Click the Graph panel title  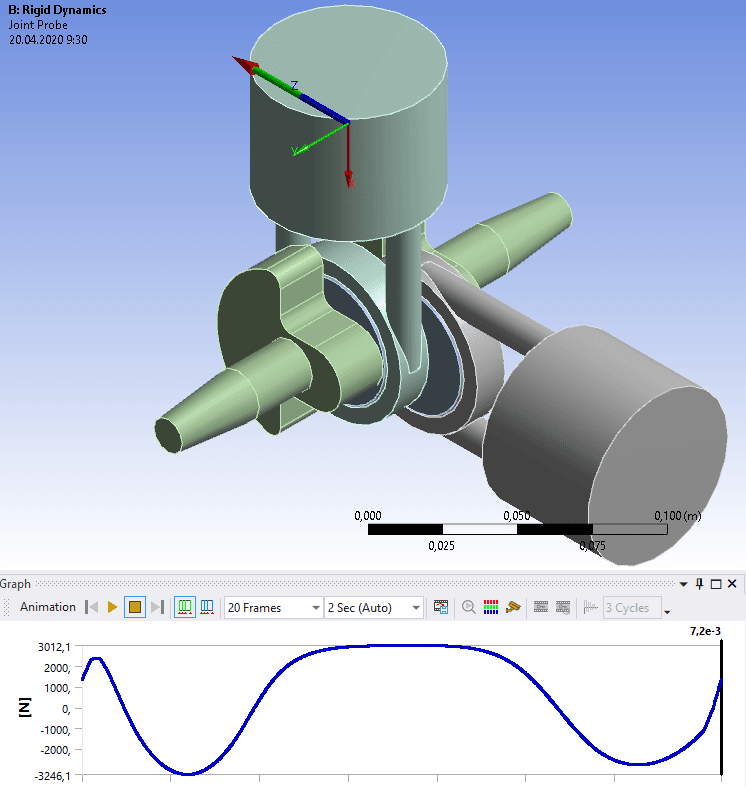tap(16, 584)
